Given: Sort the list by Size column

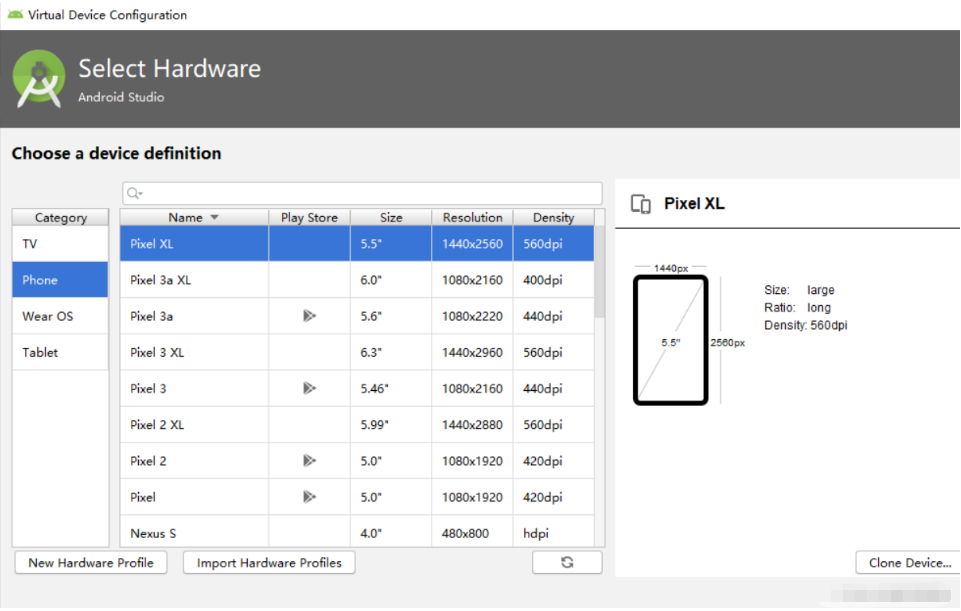Looking at the screenshot, I should [x=391, y=217].
